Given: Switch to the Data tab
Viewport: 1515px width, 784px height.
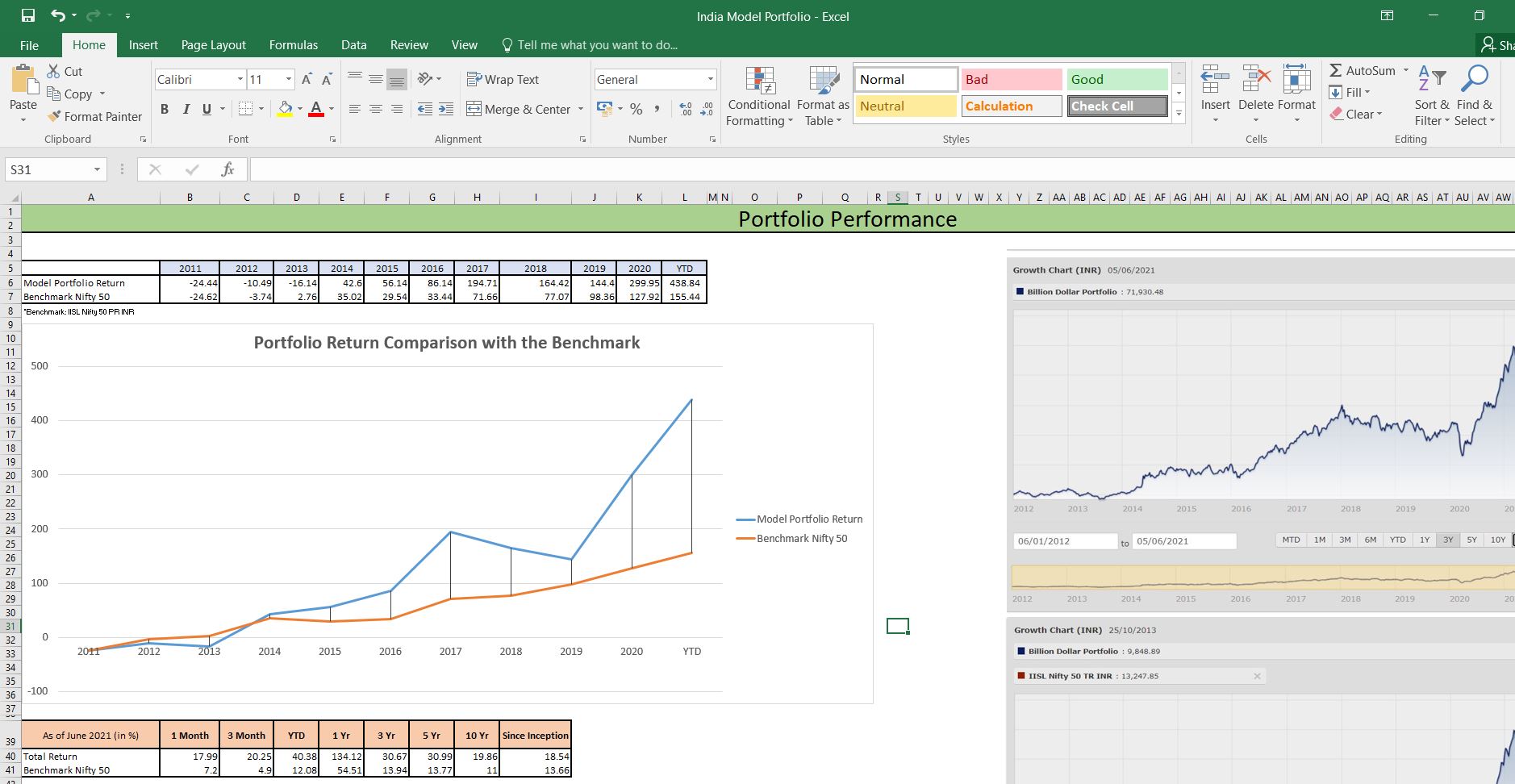Looking at the screenshot, I should (353, 45).
